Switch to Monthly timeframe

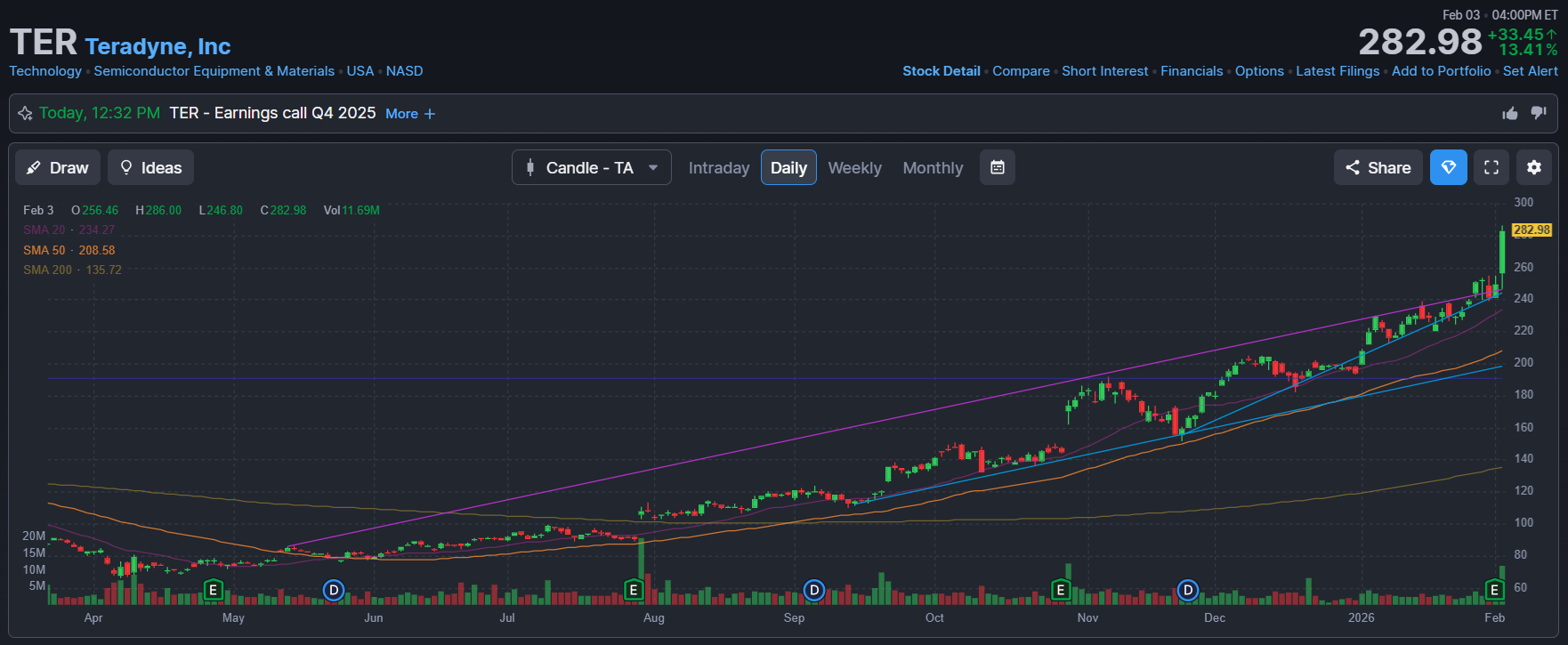933,167
